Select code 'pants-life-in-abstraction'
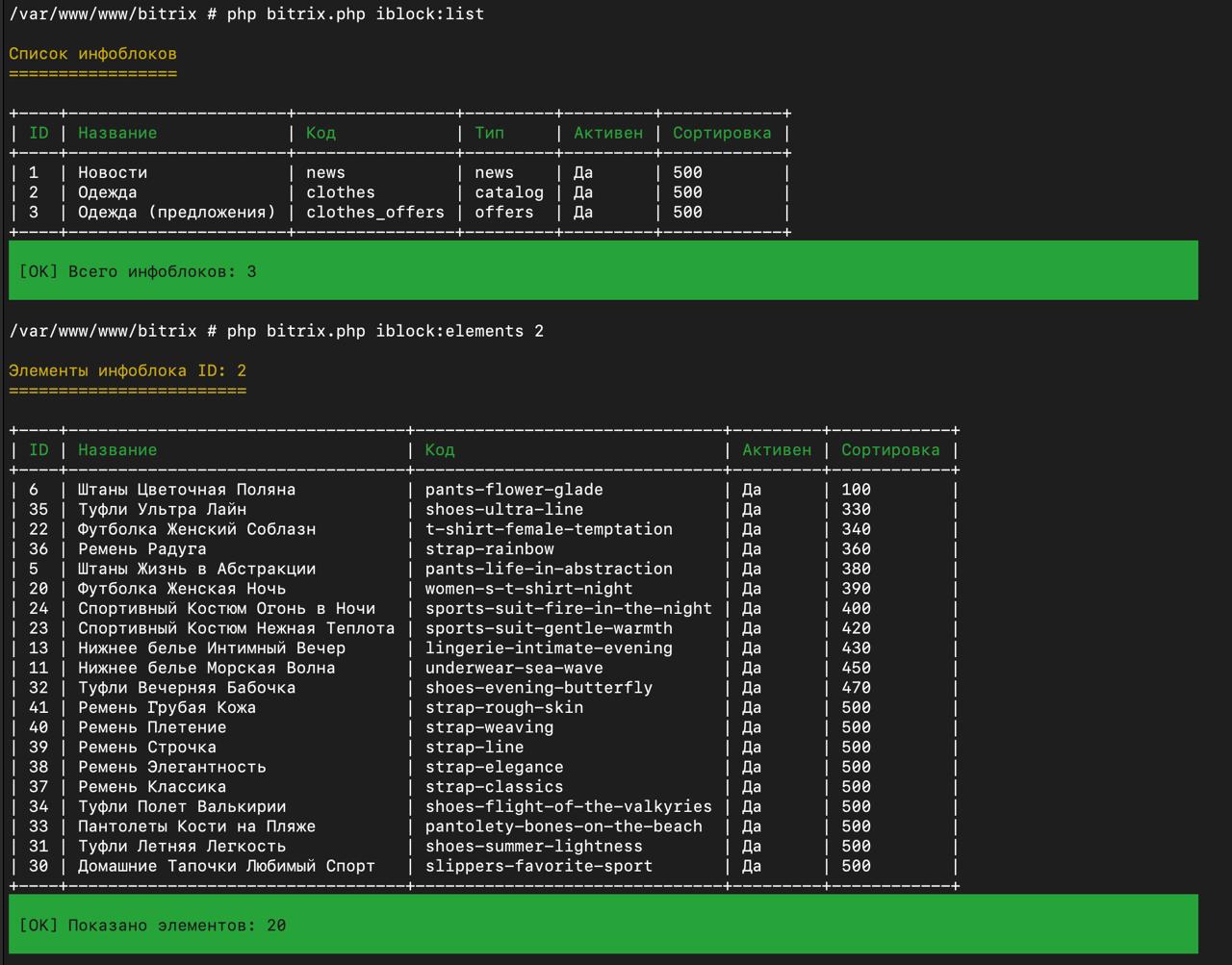The height and width of the screenshot is (965, 1232). click(547, 569)
